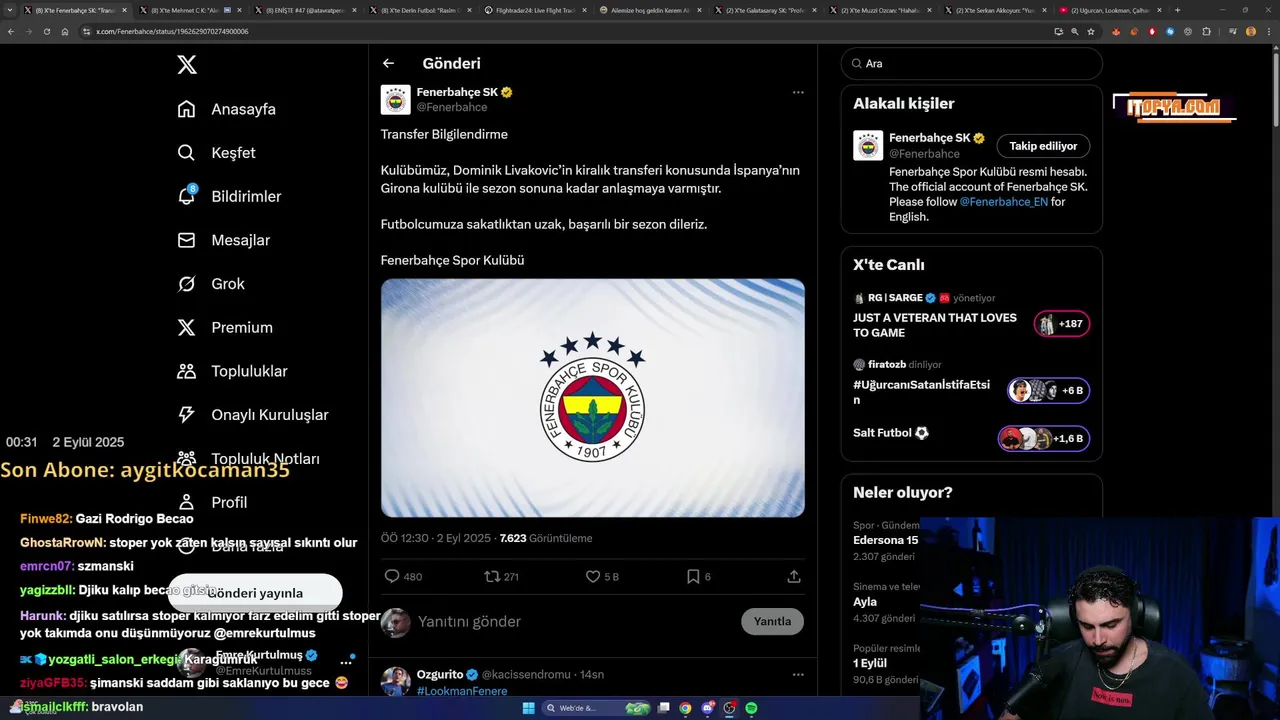
Task: Open Topluluklar communities
Action: click(232, 371)
